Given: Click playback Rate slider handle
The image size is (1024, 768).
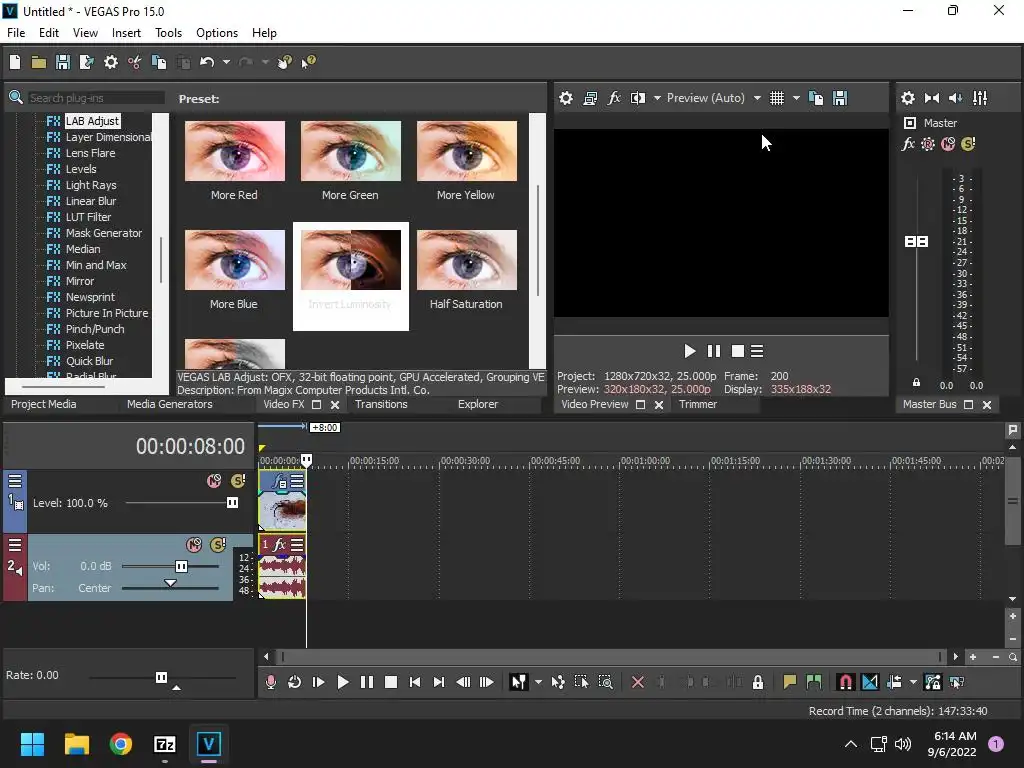Looking at the screenshot, I should tap(161, 677).
